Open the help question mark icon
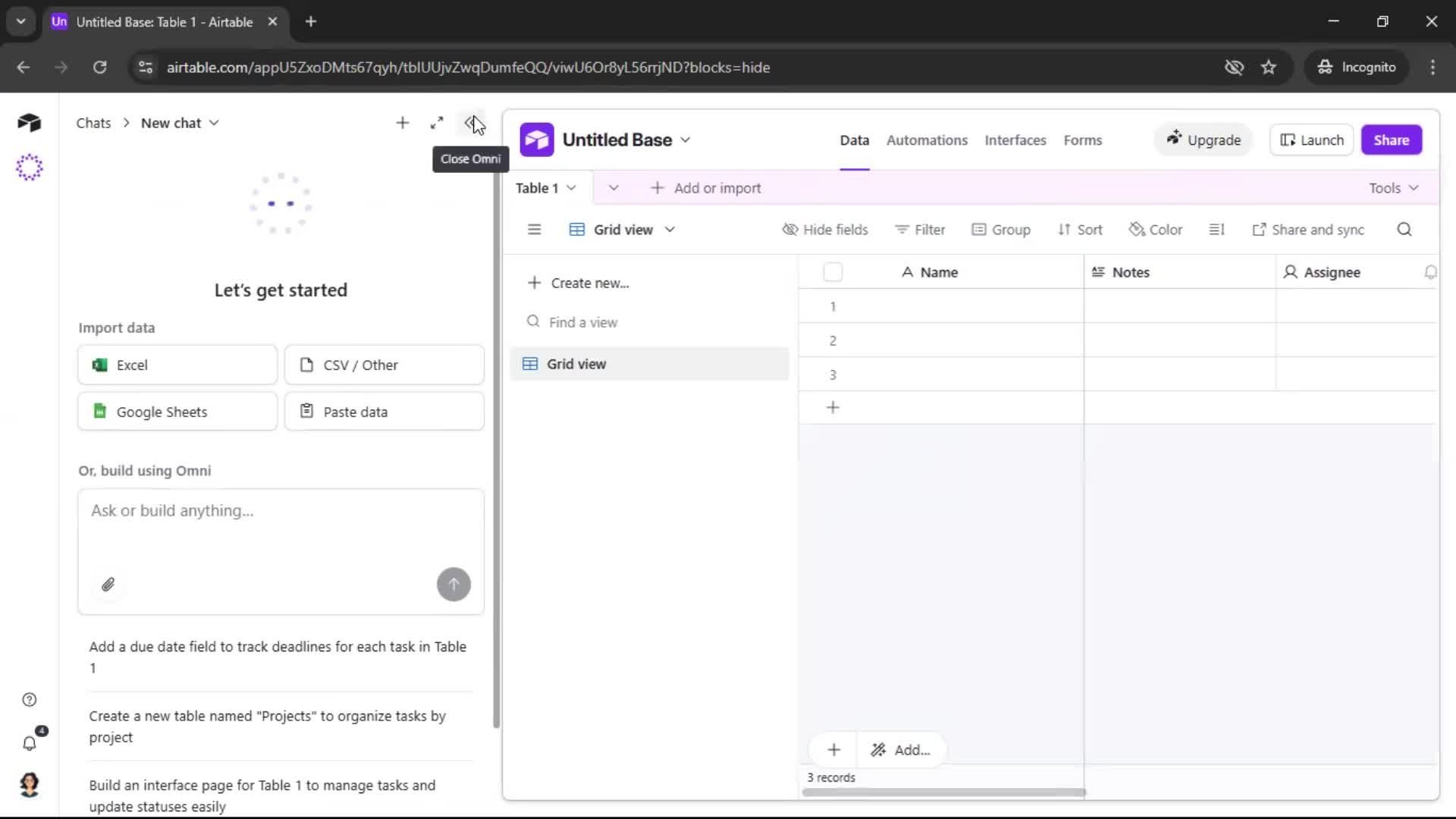Viewport: 1456px width, 819px height. click(29, 699)
